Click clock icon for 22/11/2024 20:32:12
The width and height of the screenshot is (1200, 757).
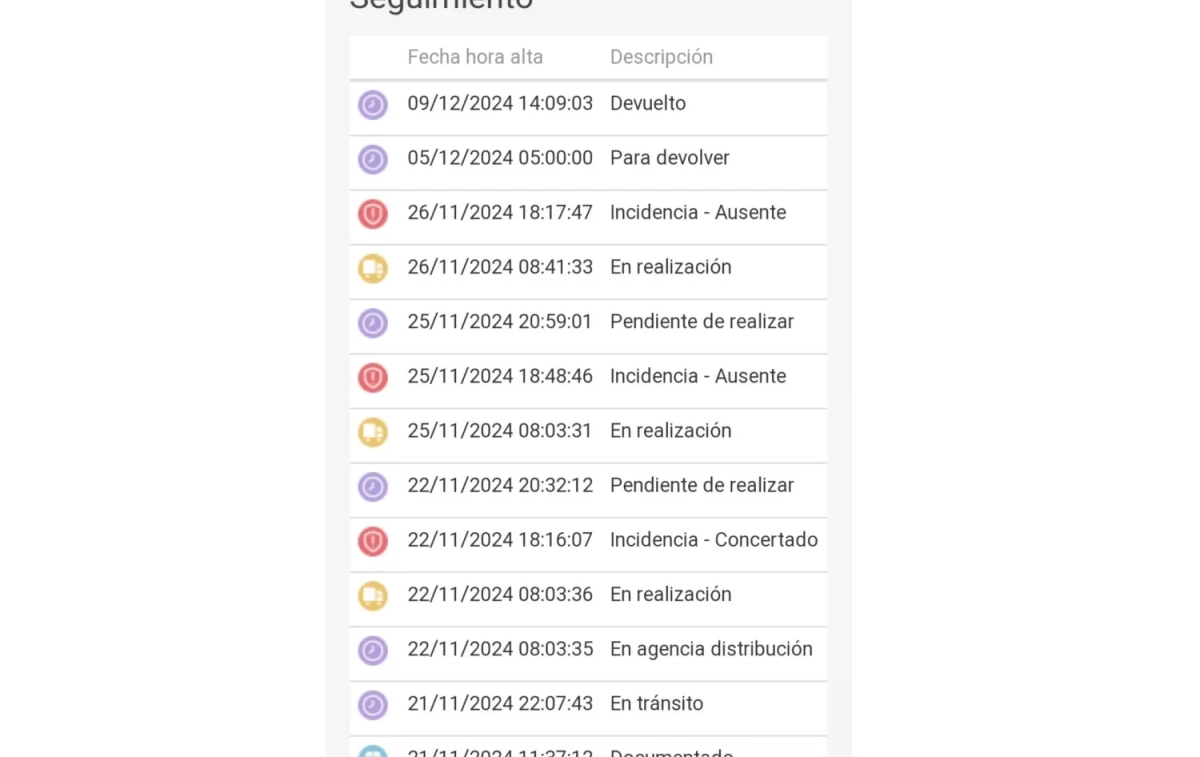coord(373,487)
